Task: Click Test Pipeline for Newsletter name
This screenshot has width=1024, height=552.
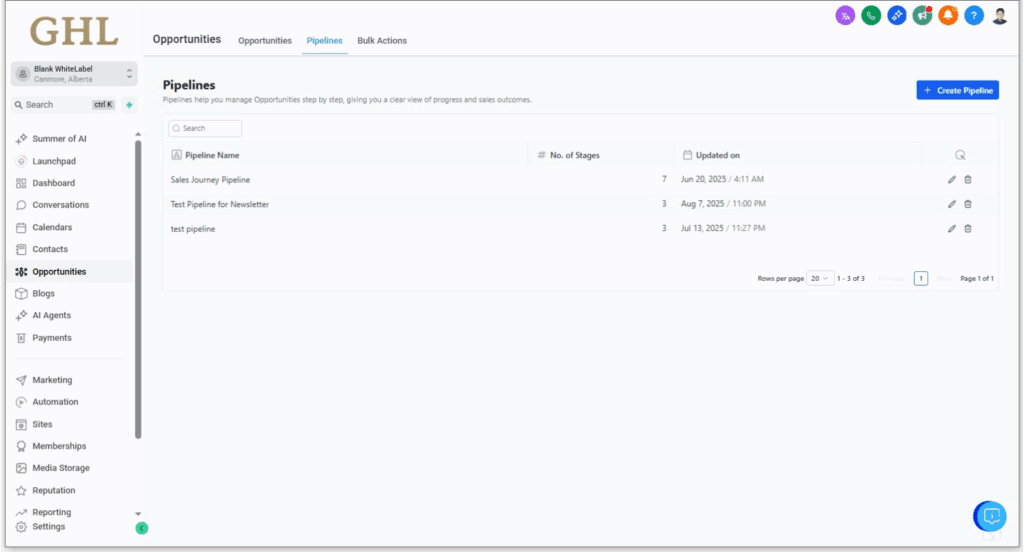Action: (x=219, y=204)
